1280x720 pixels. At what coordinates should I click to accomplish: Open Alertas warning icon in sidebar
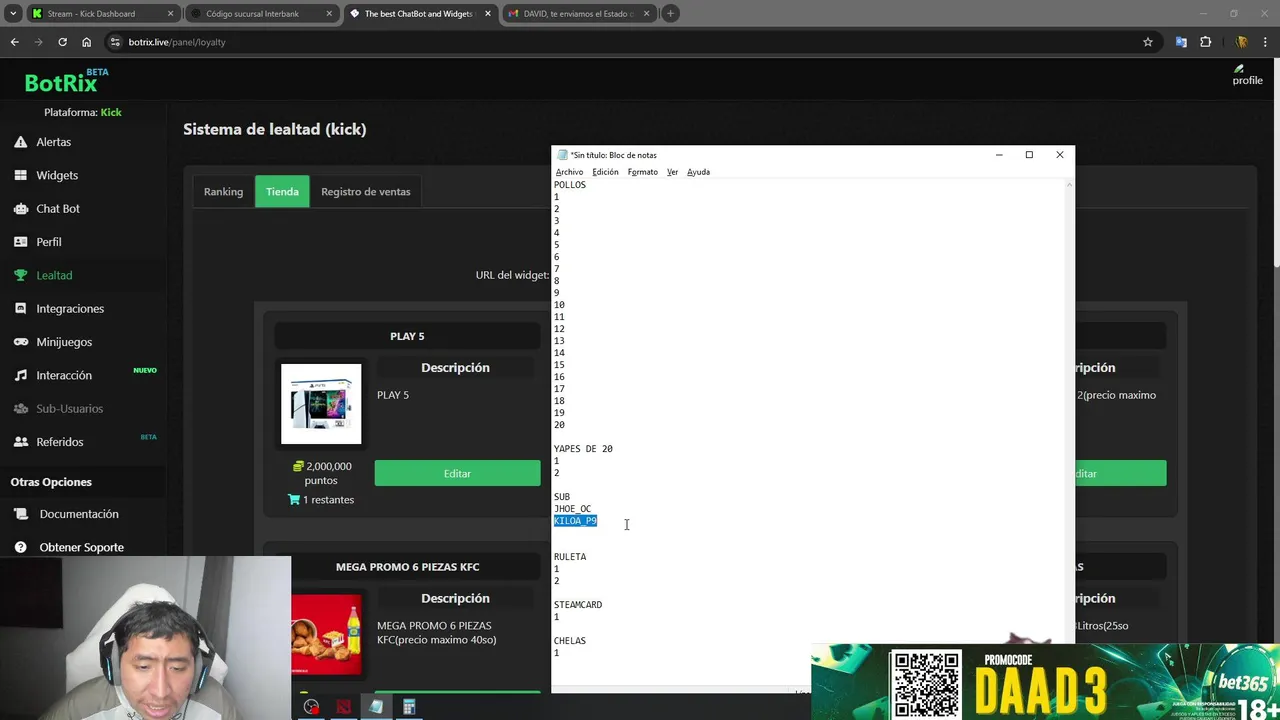pyautogui.click(x=20, y=142)
